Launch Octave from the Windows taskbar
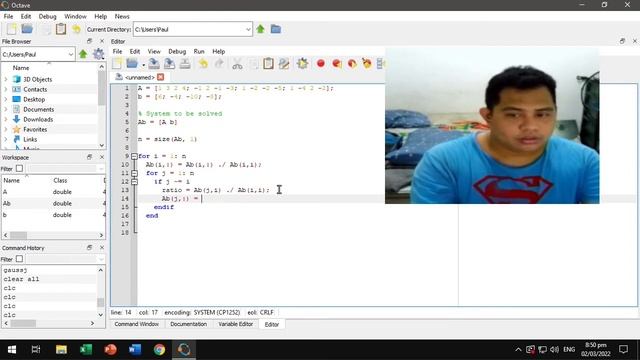This screenshot has height=360, width=640. click(x=184, y=349)
